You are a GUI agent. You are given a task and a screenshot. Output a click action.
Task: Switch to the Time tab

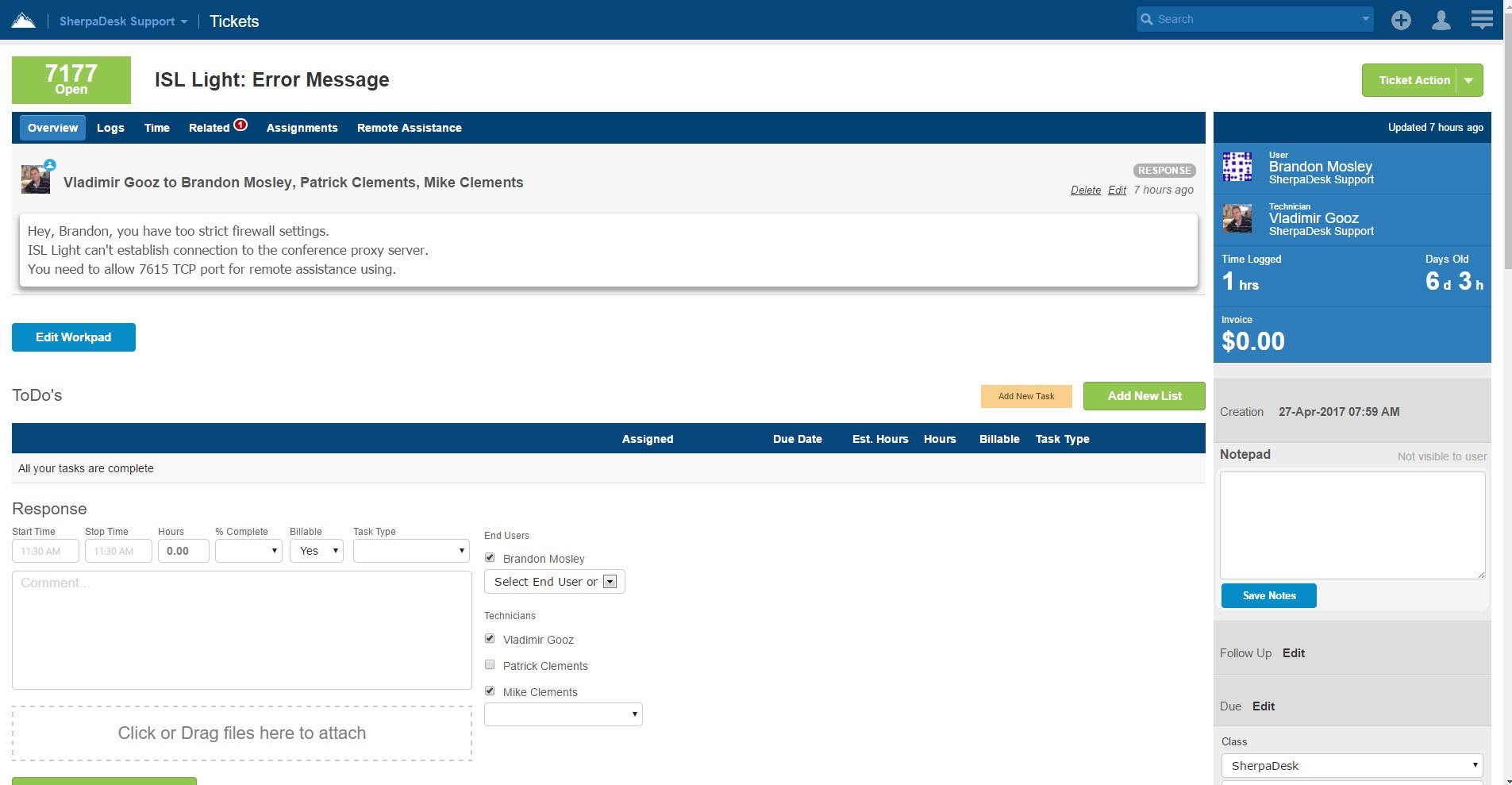coord(157,128)
